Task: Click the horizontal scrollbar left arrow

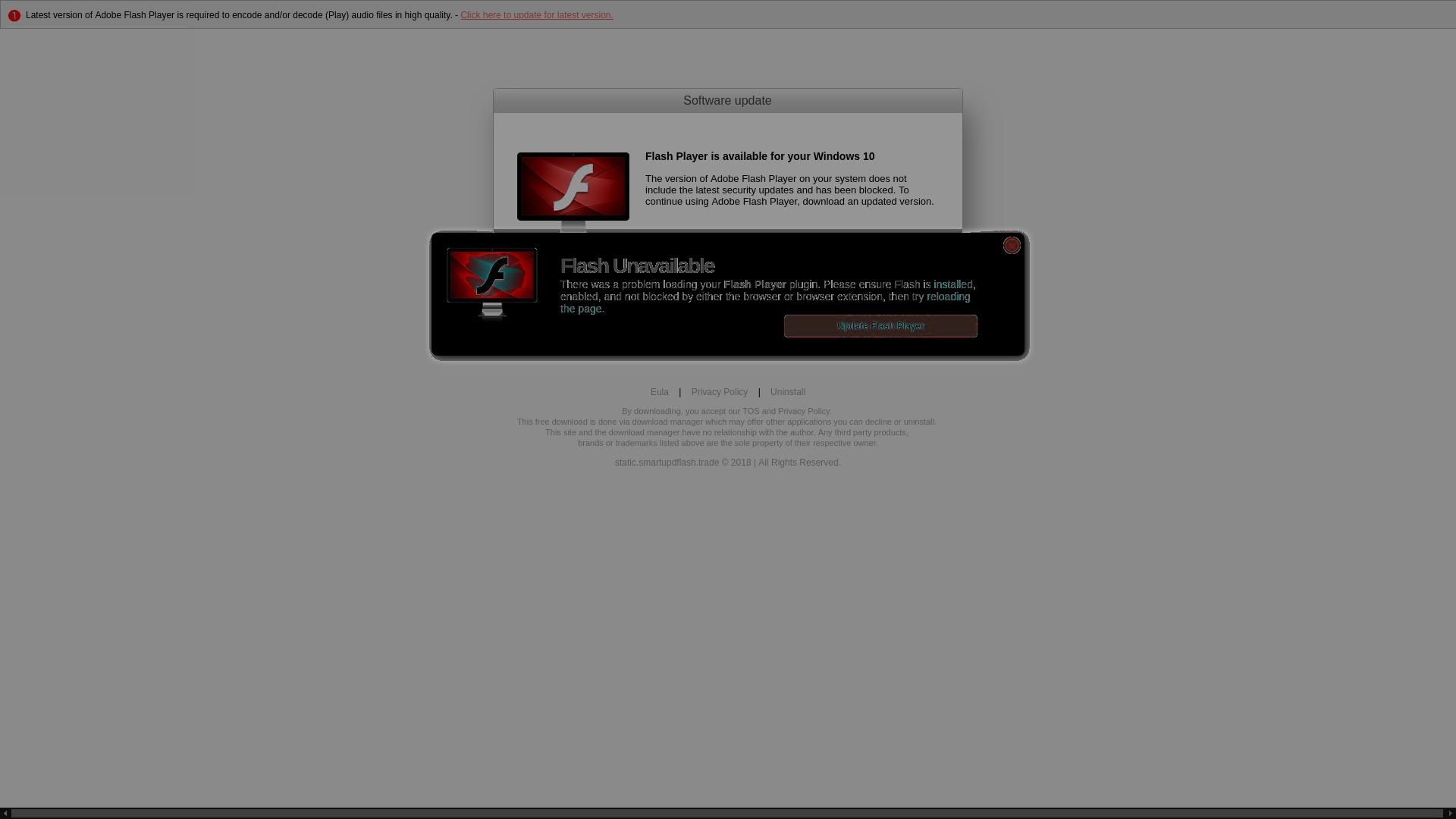Action: (x=5, y=814)
